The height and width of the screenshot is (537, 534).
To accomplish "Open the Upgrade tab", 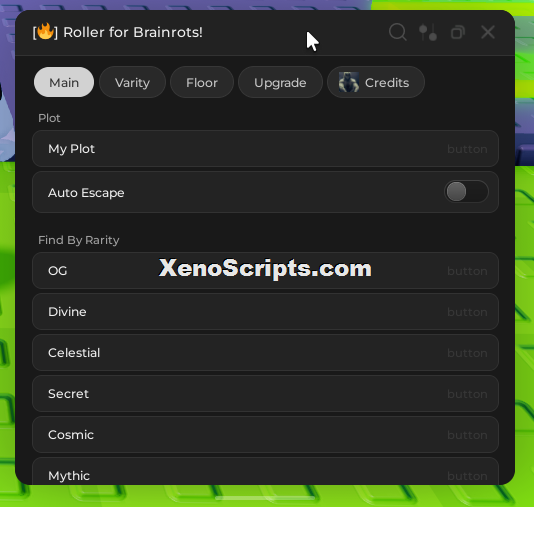I will pos(280,82).
